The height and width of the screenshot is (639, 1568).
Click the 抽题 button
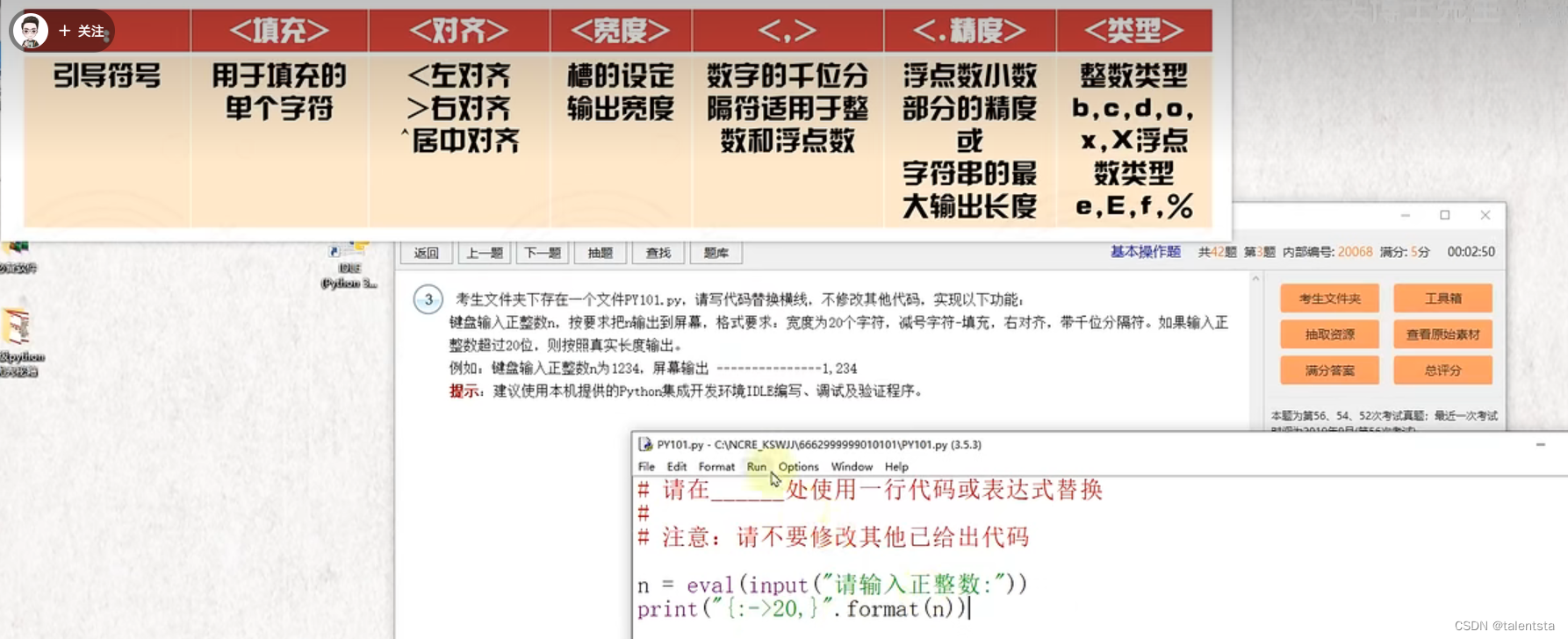click(x=601, y=253)
